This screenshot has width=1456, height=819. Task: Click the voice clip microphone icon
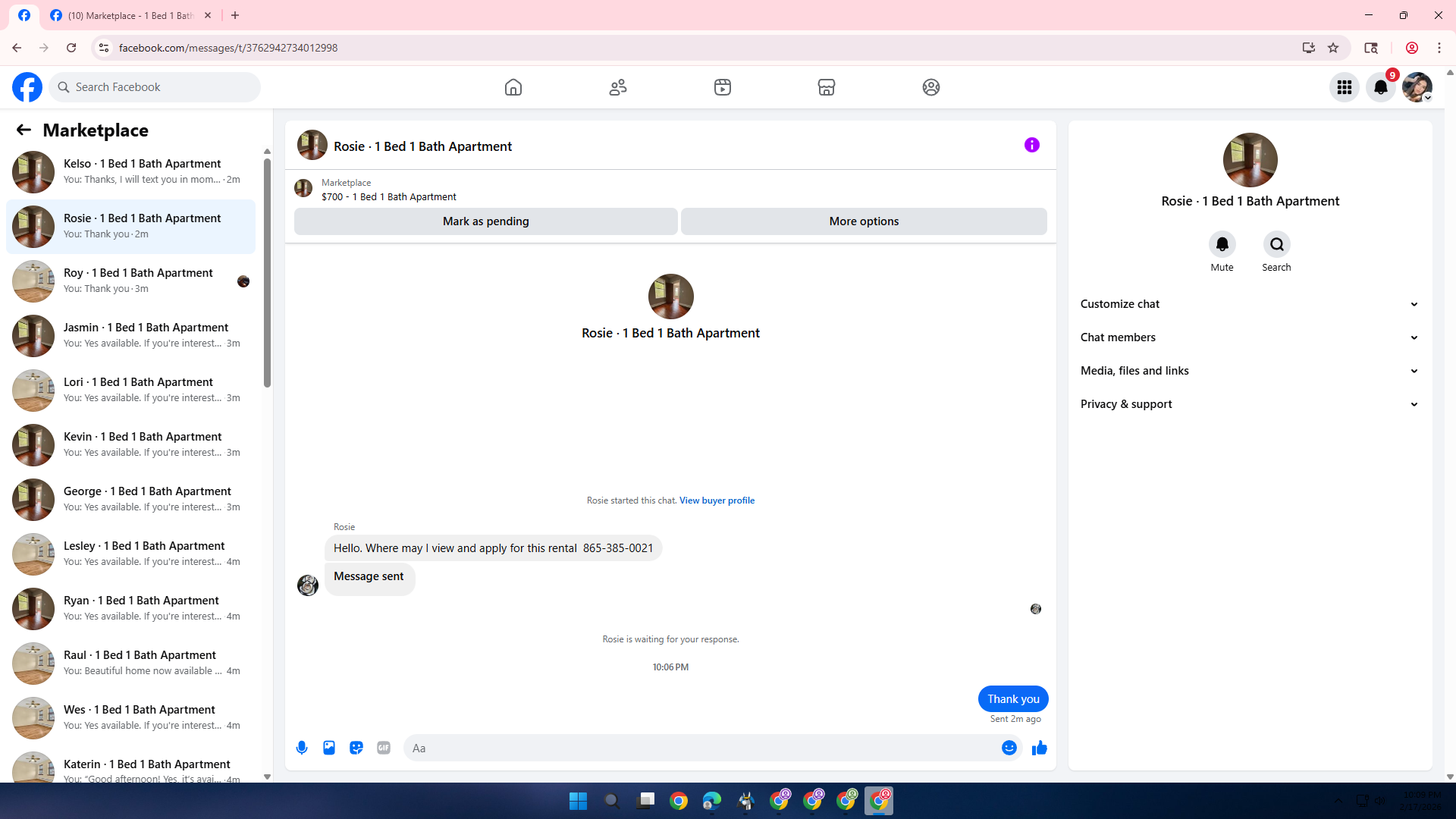click(302, 748)
